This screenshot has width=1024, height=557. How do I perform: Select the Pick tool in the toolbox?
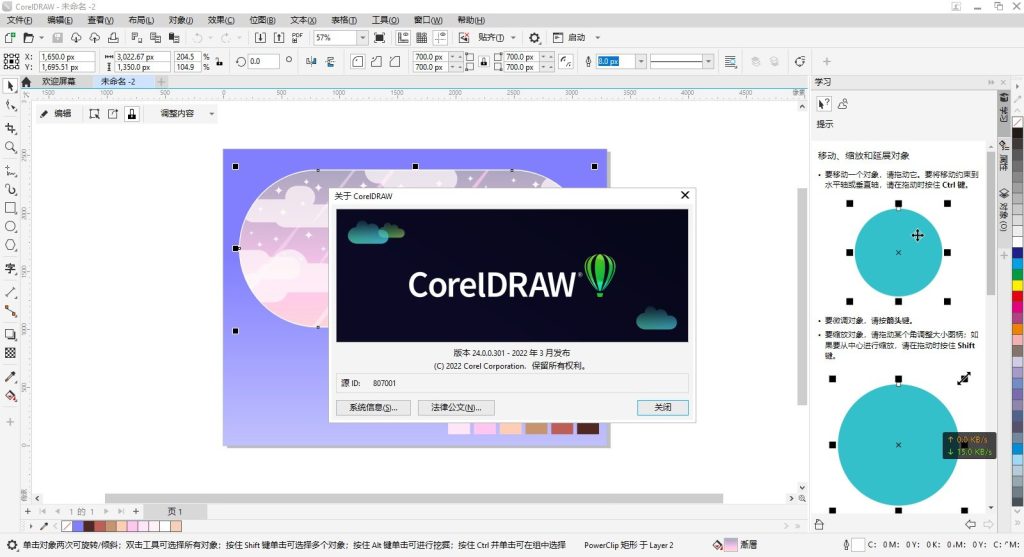point(10,86)
